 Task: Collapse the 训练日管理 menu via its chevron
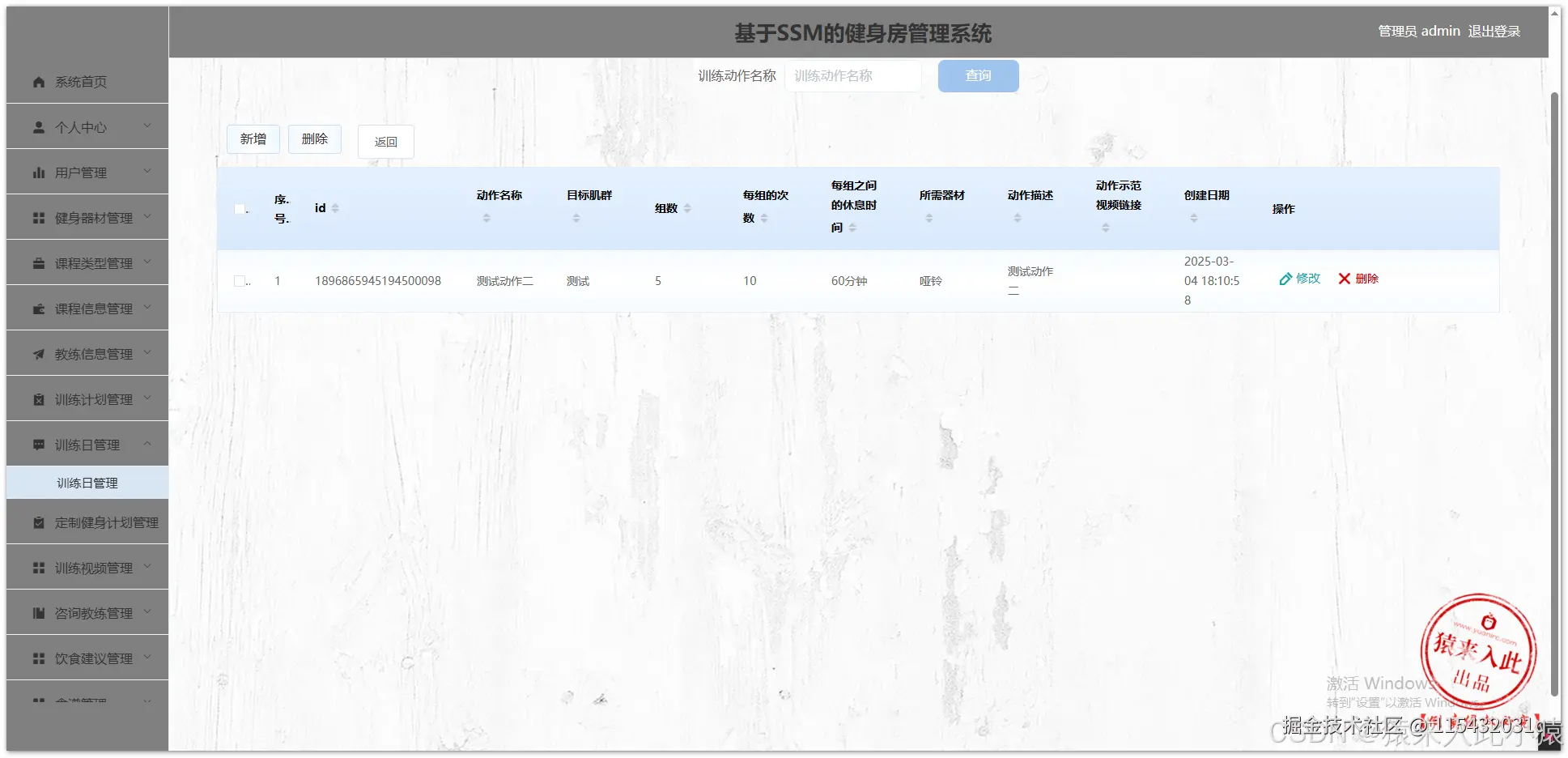click(x=147, y=444)
